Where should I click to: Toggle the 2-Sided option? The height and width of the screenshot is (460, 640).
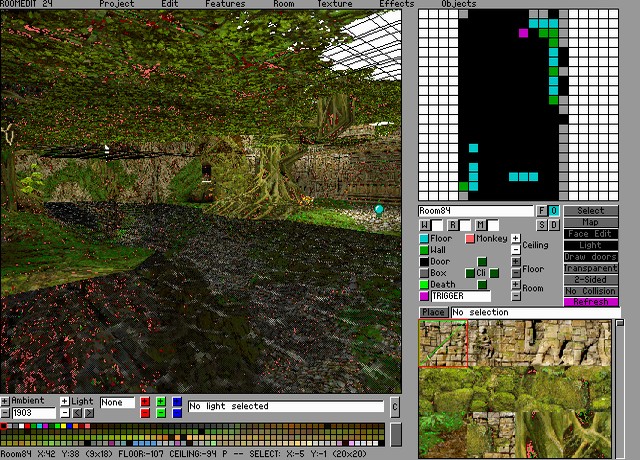coord(590,280)
